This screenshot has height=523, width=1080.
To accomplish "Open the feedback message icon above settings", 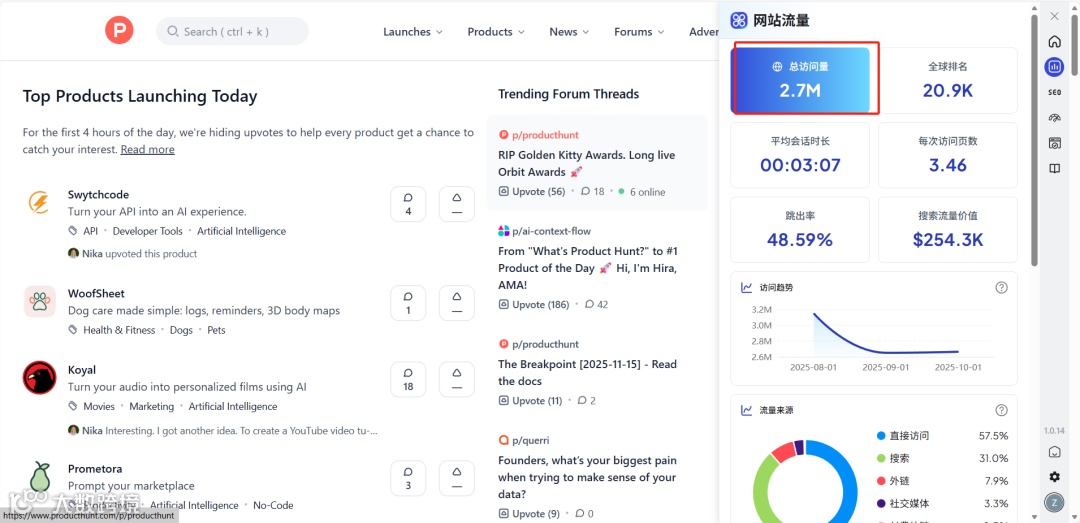I will (1054, 452).
